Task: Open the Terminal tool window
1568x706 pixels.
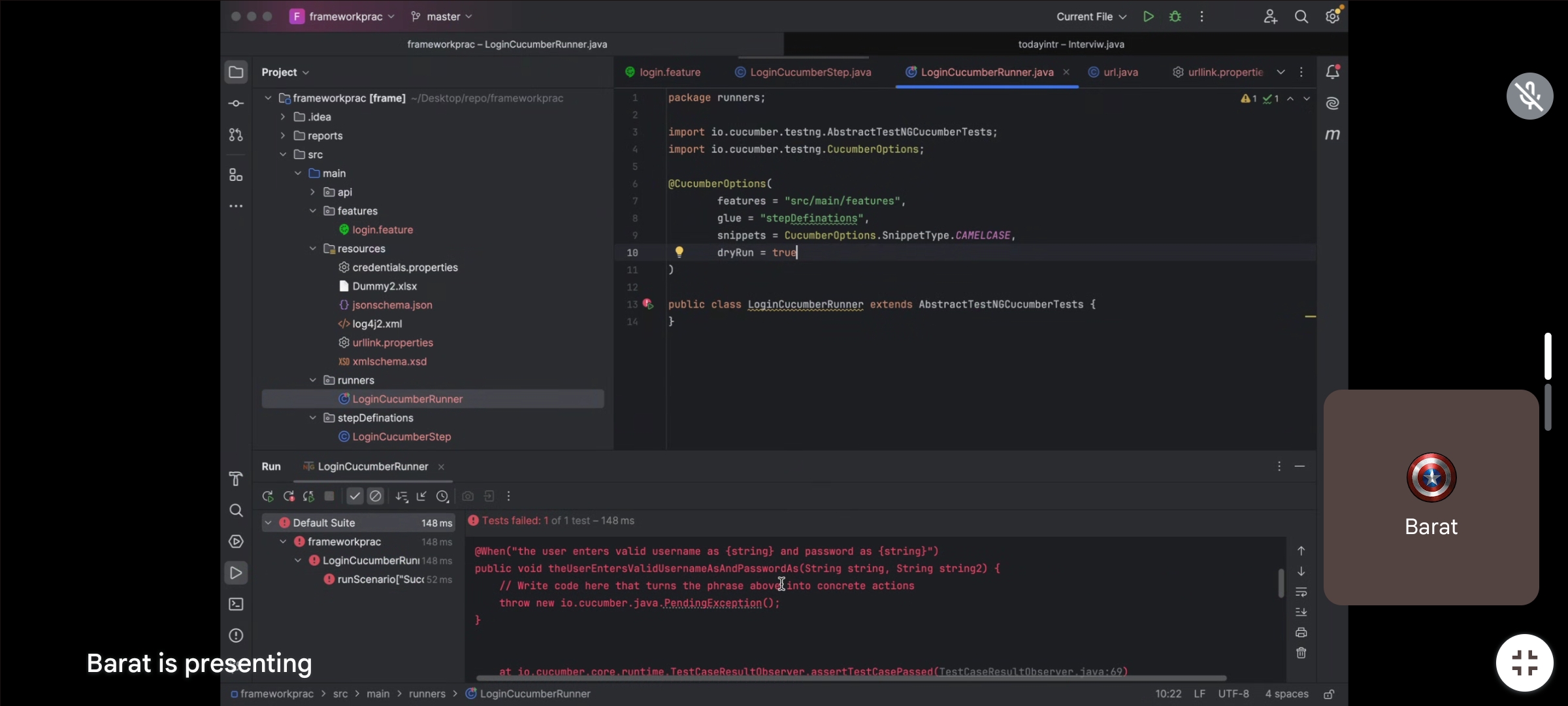Action: pyautogui.click(x=236, y=604)
